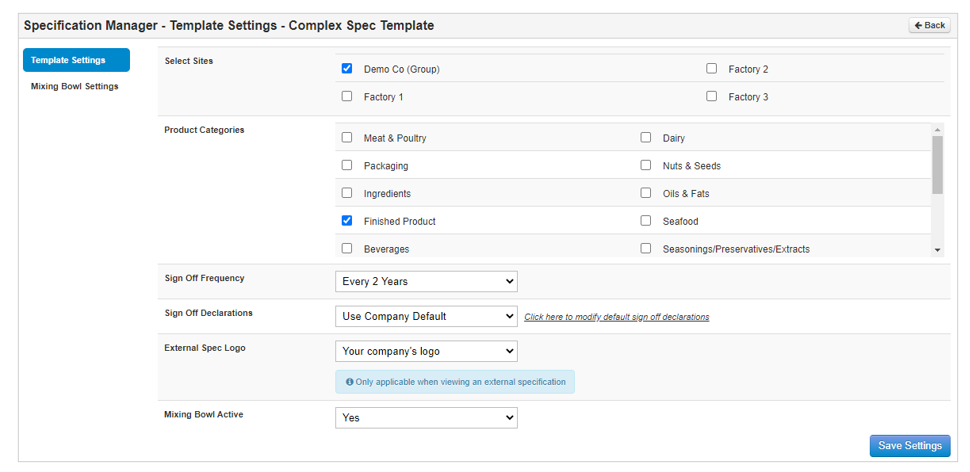Open the Mixing Bowl Settings tab
970x472 pixels.
(75, 87)
